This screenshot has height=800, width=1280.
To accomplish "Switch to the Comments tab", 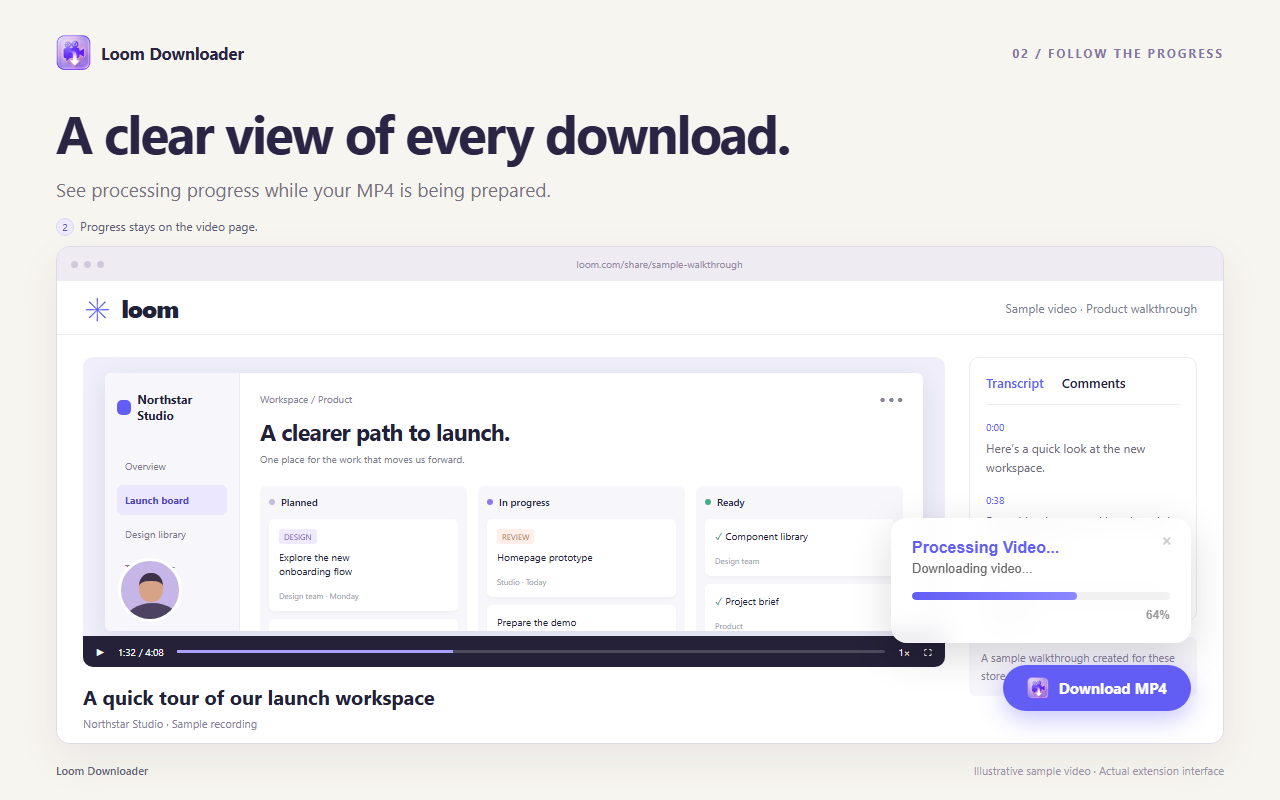I will click(x=1093, y=383).
